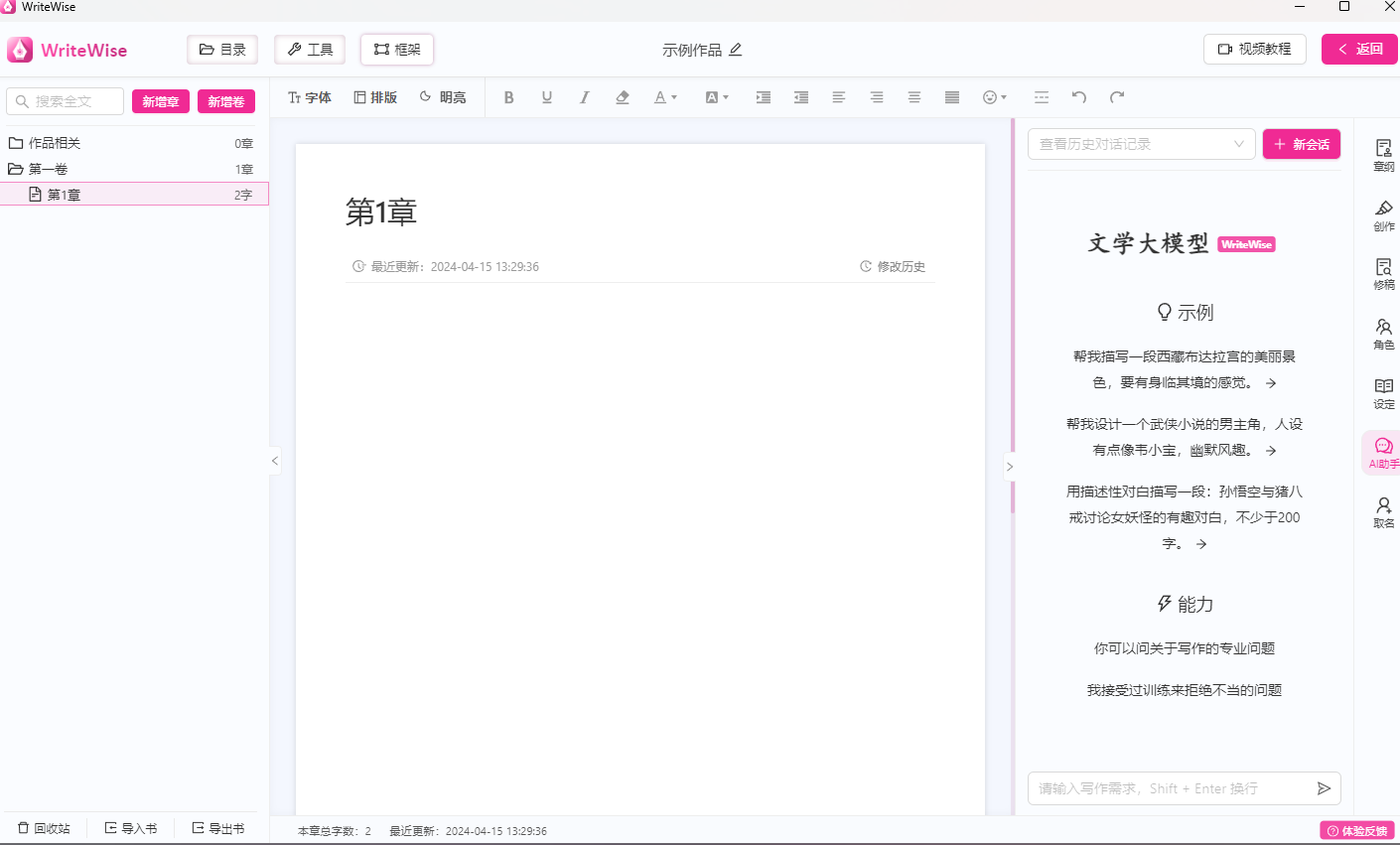Toggle bold formatting in the editor toolbar
The image size is (1400, 845).
509,97
